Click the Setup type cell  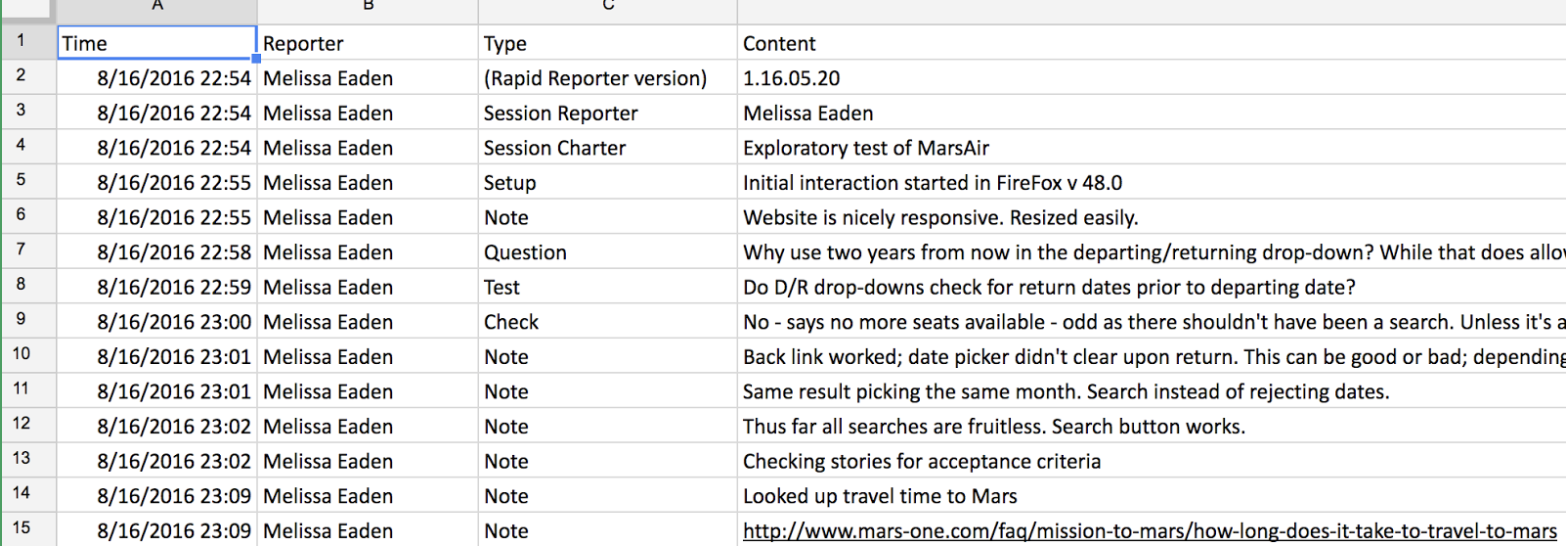[x=608, y=183]
